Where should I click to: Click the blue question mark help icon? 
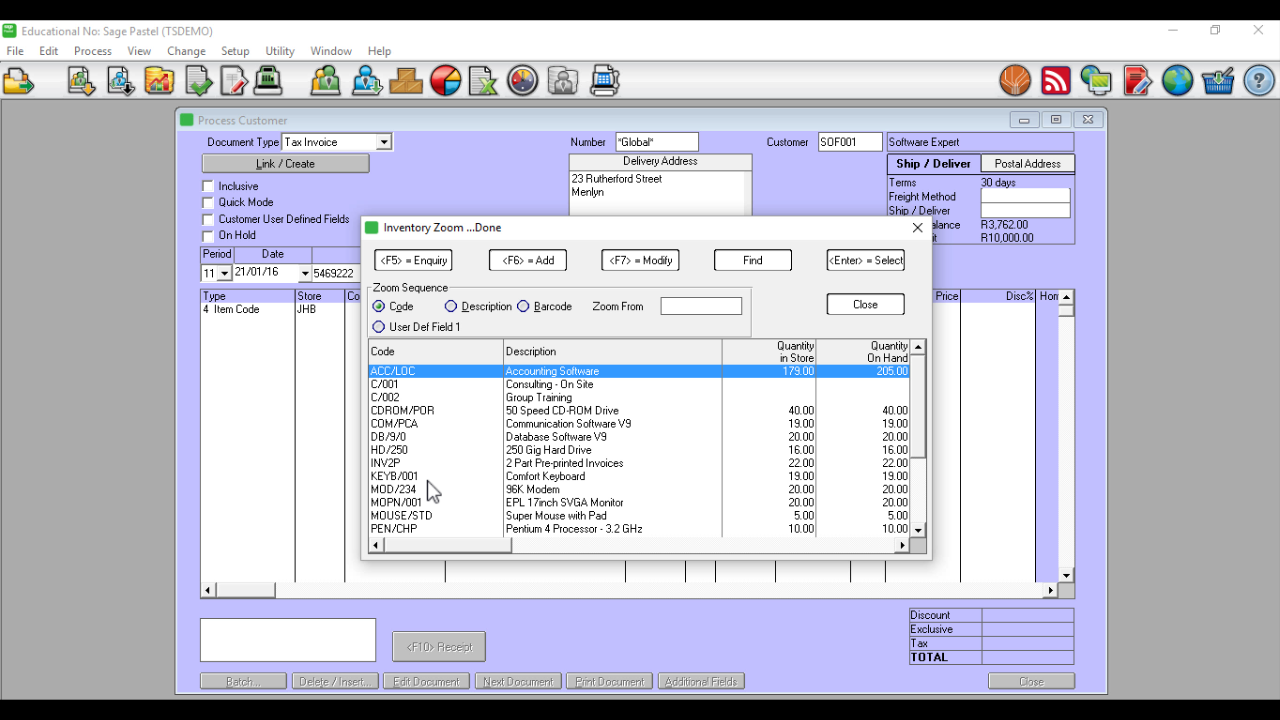1259,80
